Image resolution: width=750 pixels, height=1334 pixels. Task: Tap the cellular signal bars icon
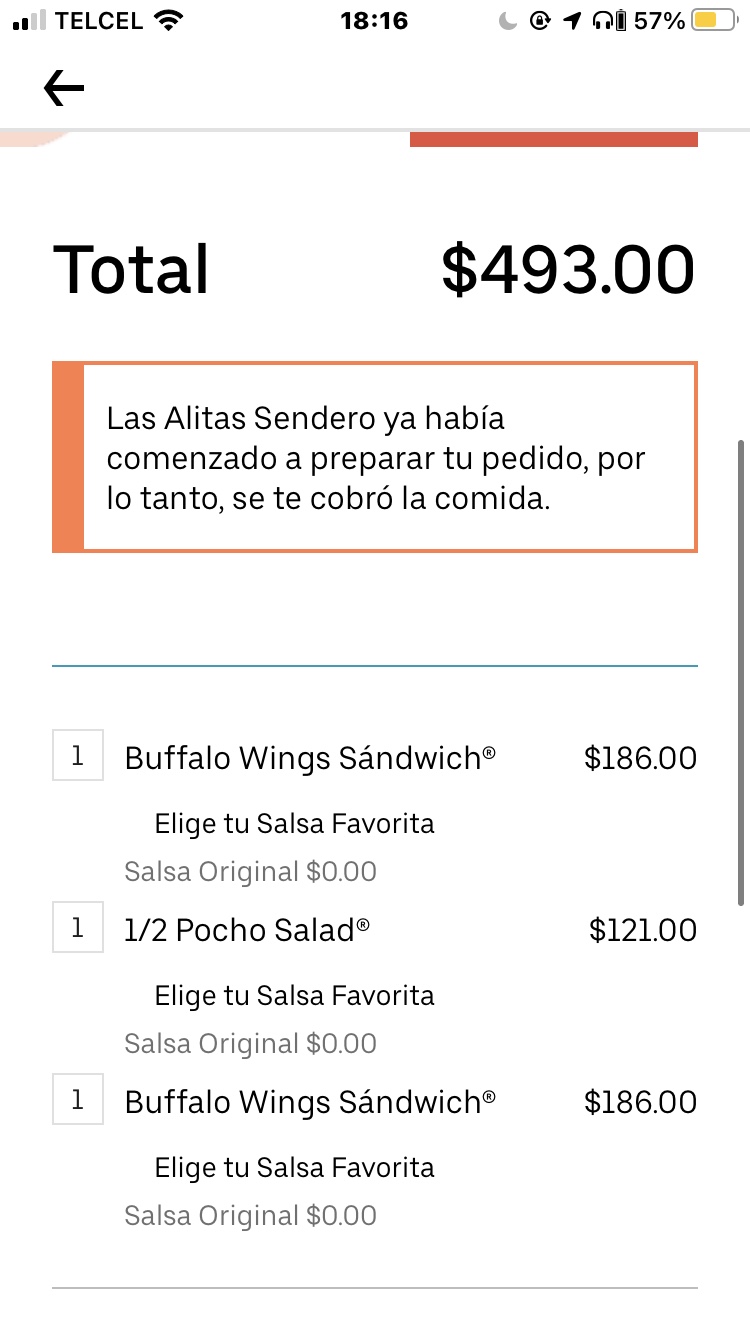(29, 21)
